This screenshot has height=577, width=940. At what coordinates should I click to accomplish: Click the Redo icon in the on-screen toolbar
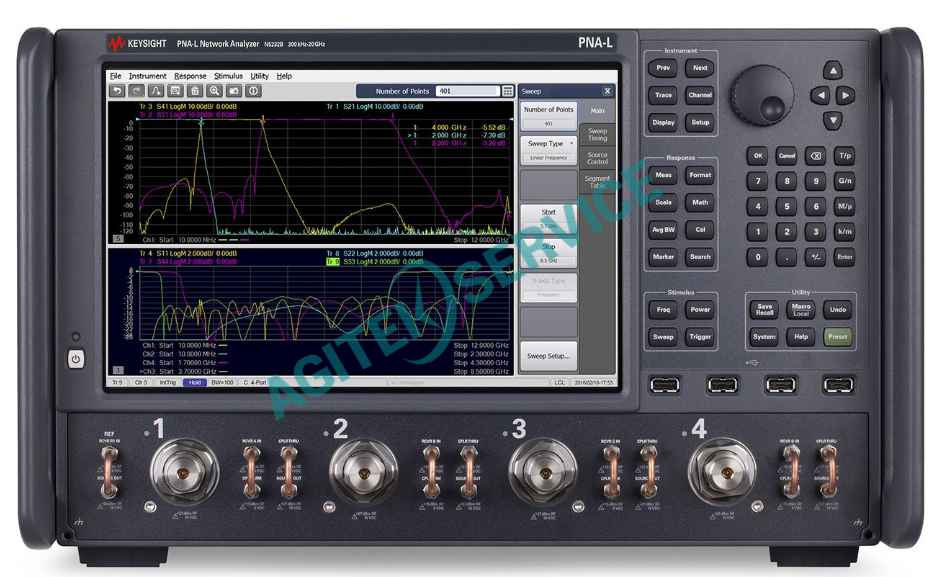136,91
